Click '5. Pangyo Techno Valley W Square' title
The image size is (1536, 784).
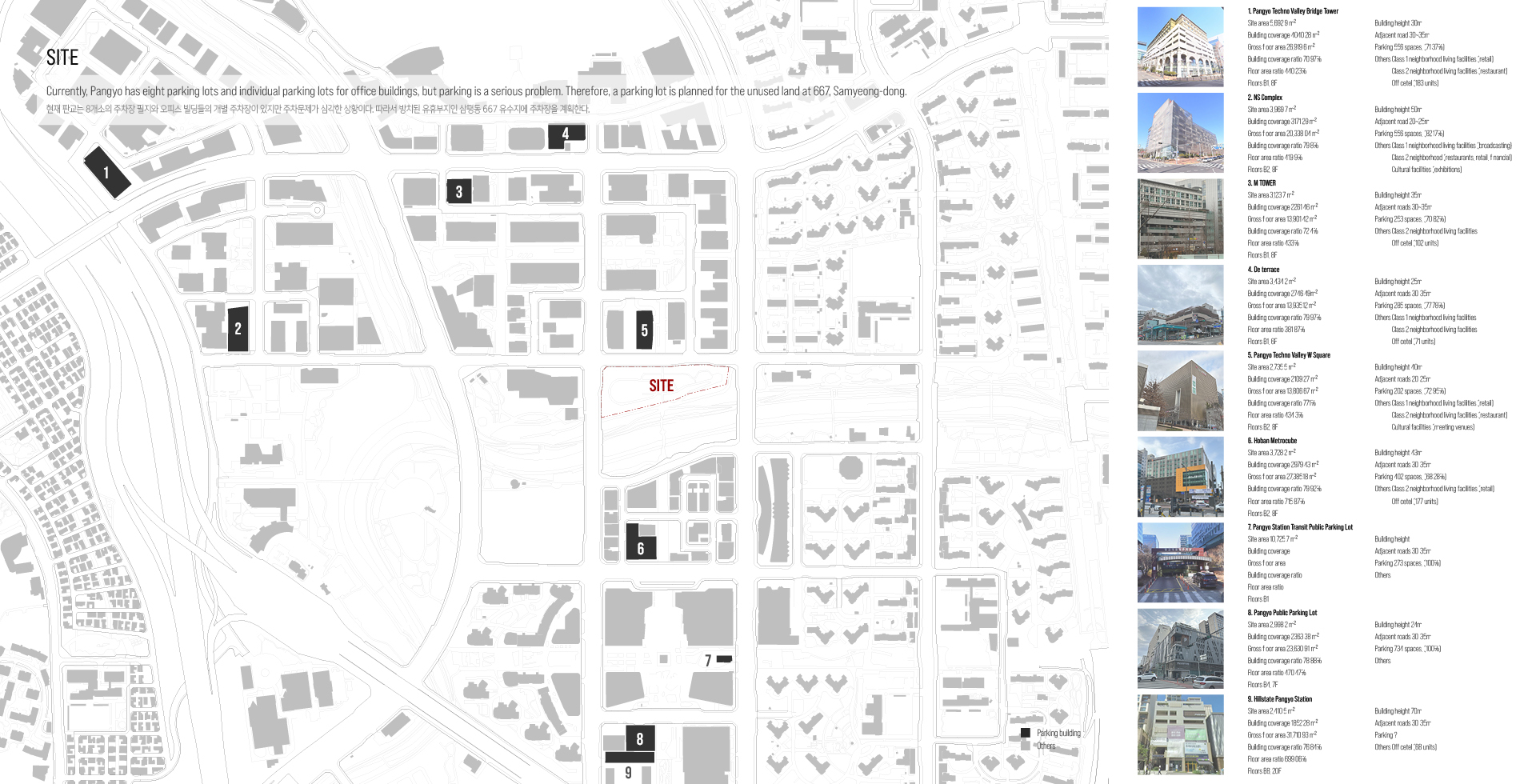click(1289, 355)
